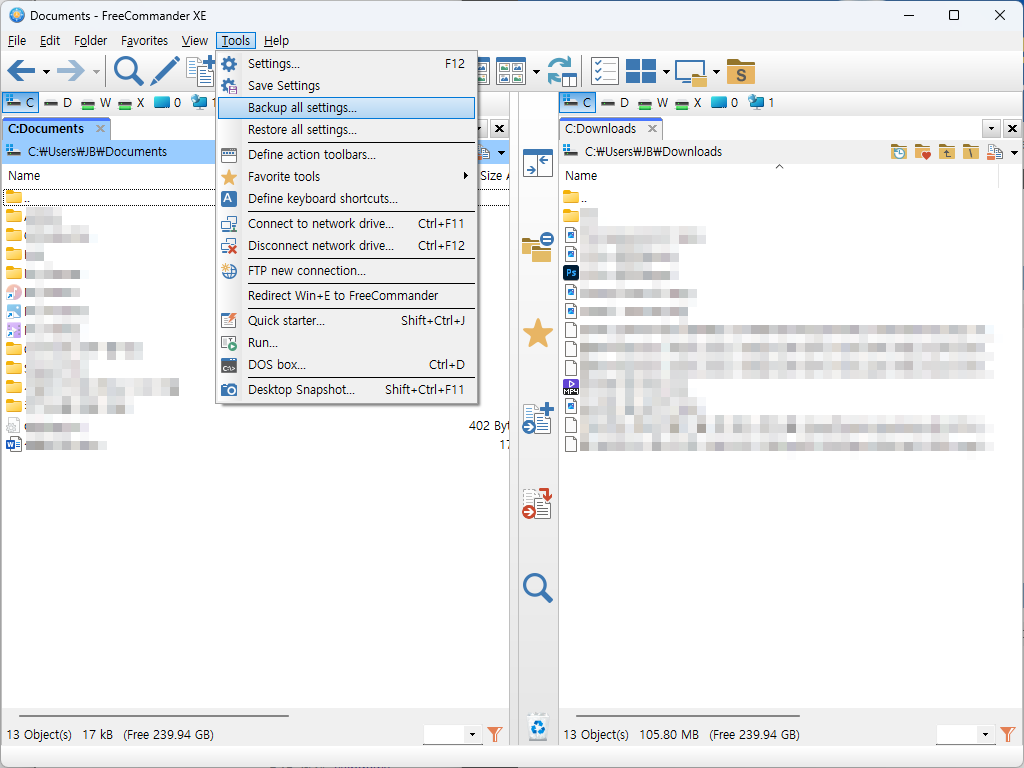Open the left pane filter combo dropdown
Viewport: 1024px width, 768px height.
click(x=473, y=735)
